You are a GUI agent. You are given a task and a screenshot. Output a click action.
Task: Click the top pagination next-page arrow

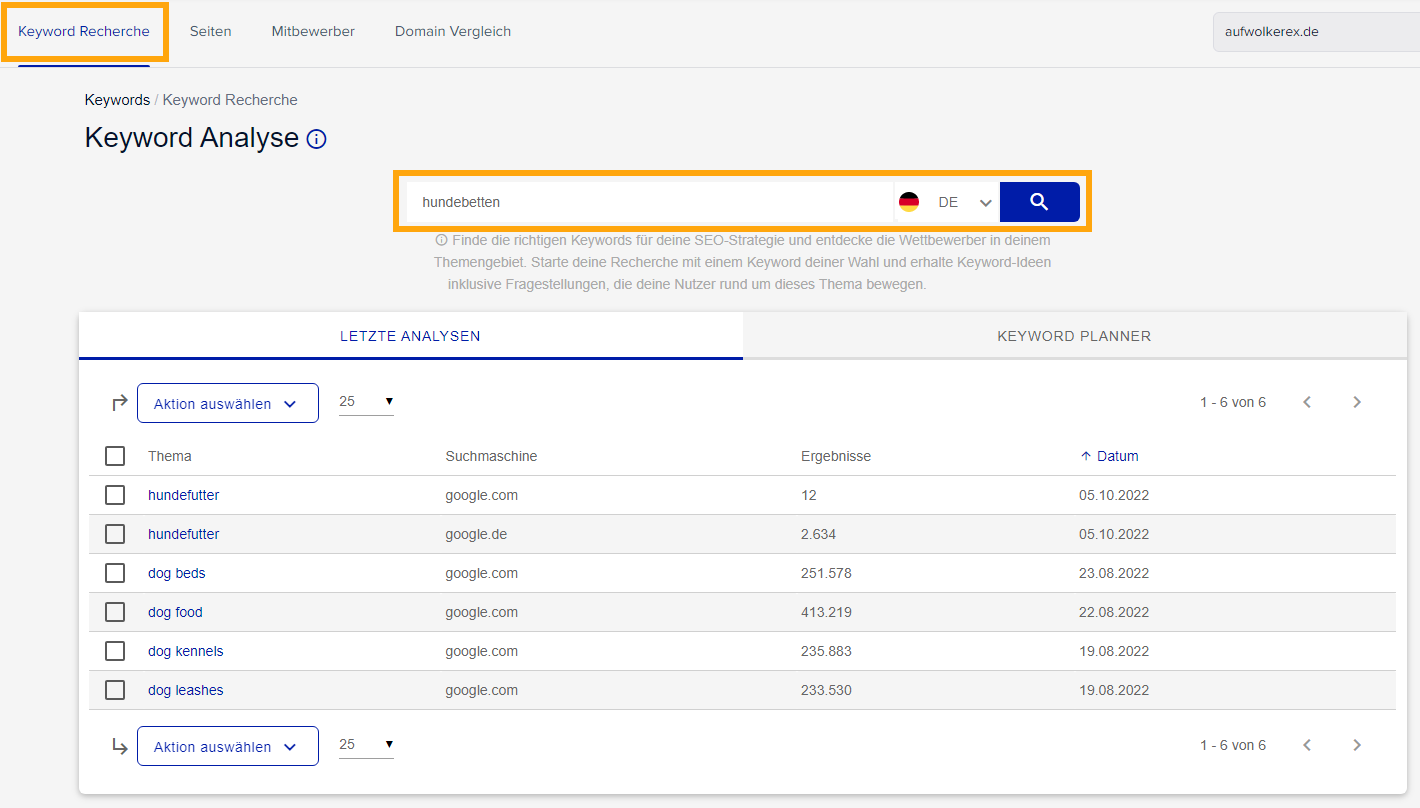(1357, 402)
